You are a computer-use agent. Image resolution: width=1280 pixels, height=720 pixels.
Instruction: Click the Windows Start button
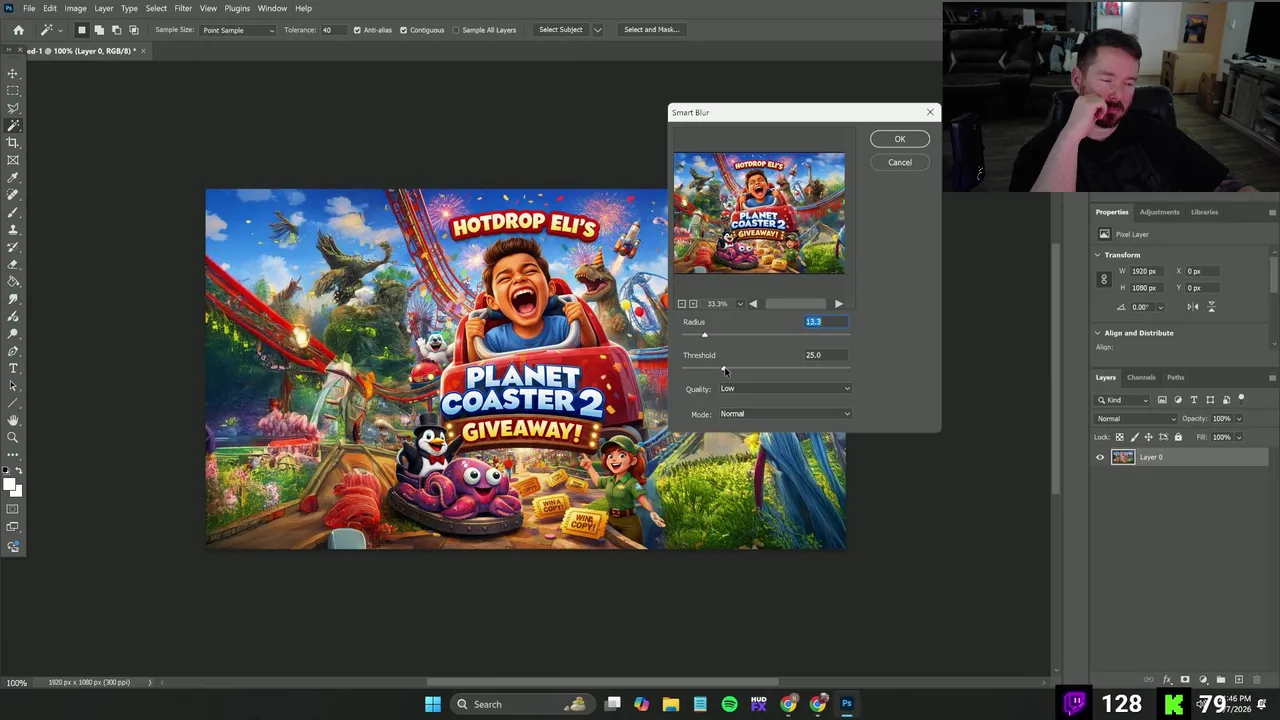[x=433, y=704]
